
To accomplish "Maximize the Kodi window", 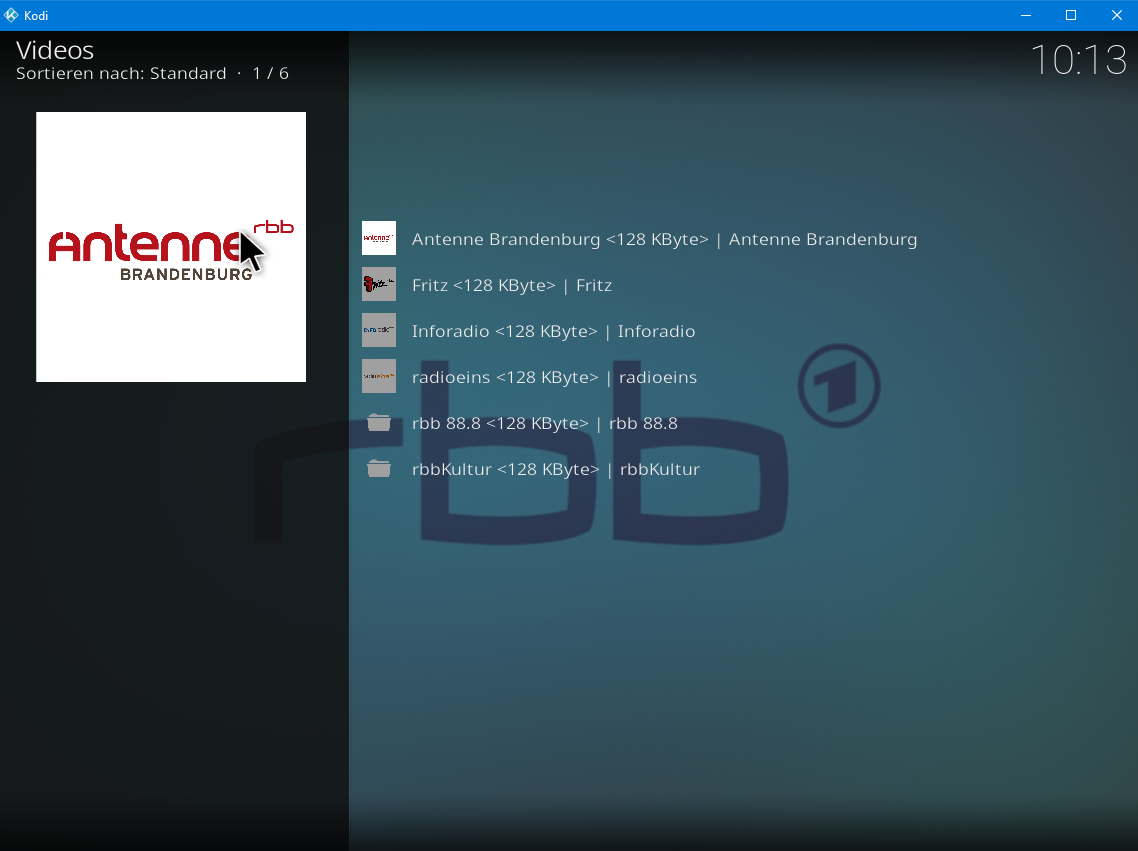I will click(x=1071, y=15).
